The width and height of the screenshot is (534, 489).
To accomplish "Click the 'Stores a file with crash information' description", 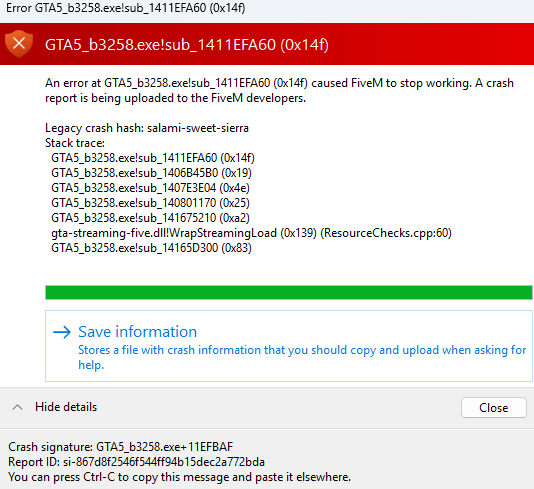I will click(x=302, y=357).
